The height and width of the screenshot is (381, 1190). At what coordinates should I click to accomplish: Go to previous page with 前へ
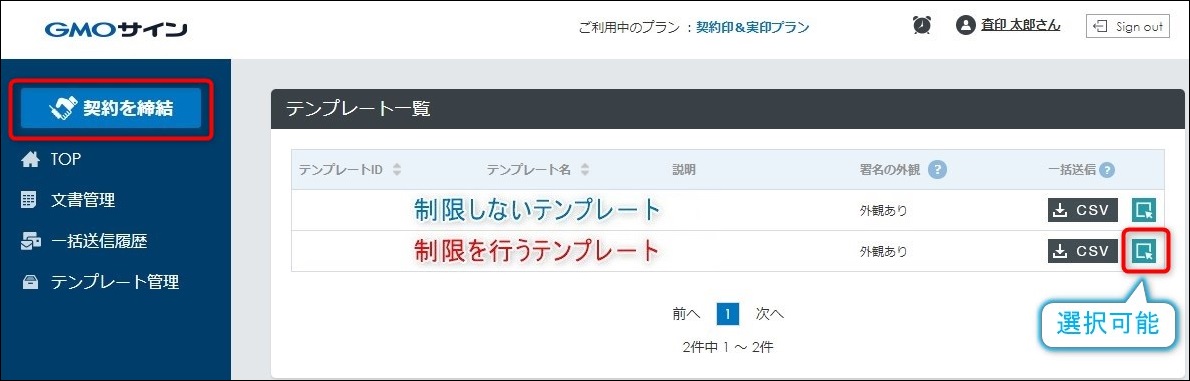pos(686,313)
